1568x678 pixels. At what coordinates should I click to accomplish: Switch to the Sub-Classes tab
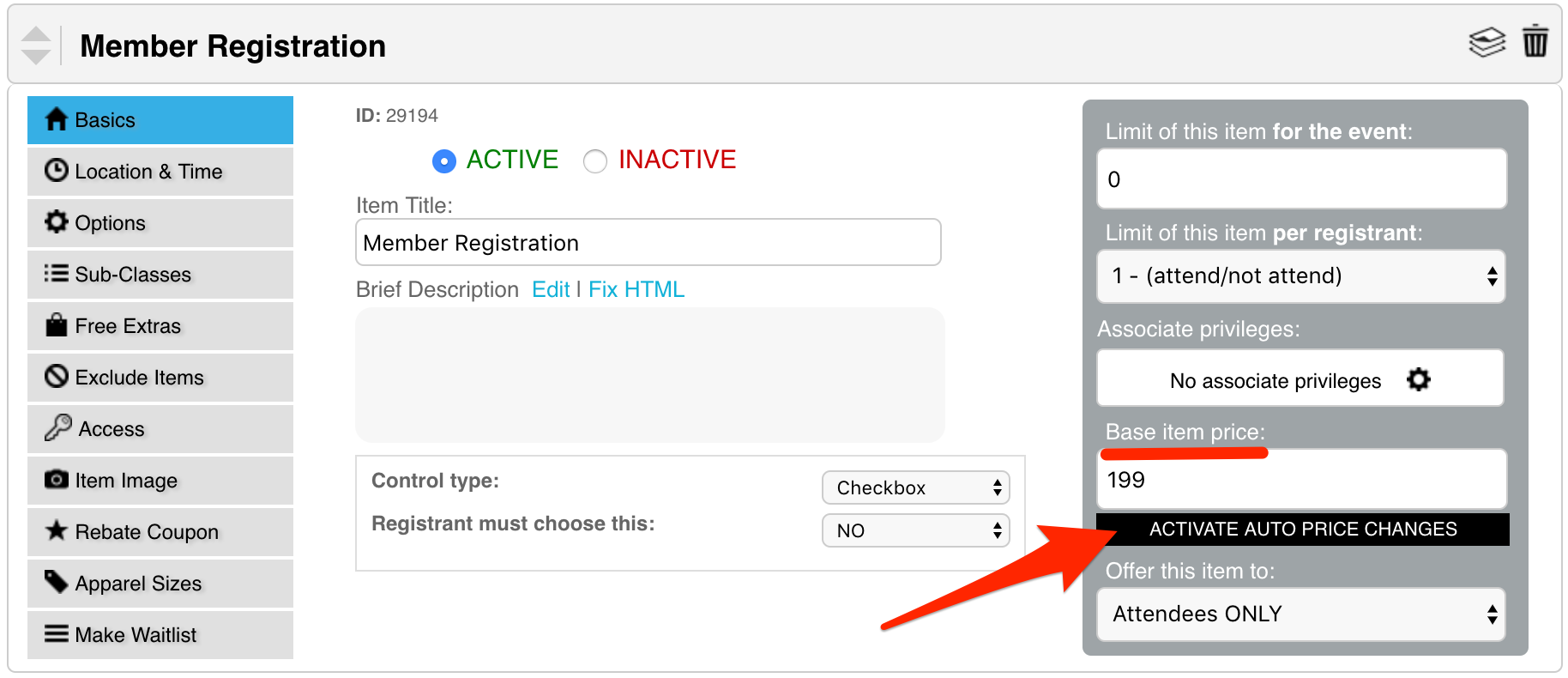pos(160,275)
